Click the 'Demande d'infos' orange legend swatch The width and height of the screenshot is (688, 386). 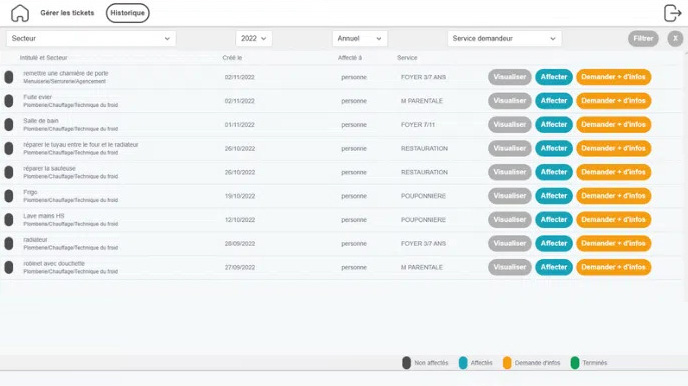[x=507, y=363]
